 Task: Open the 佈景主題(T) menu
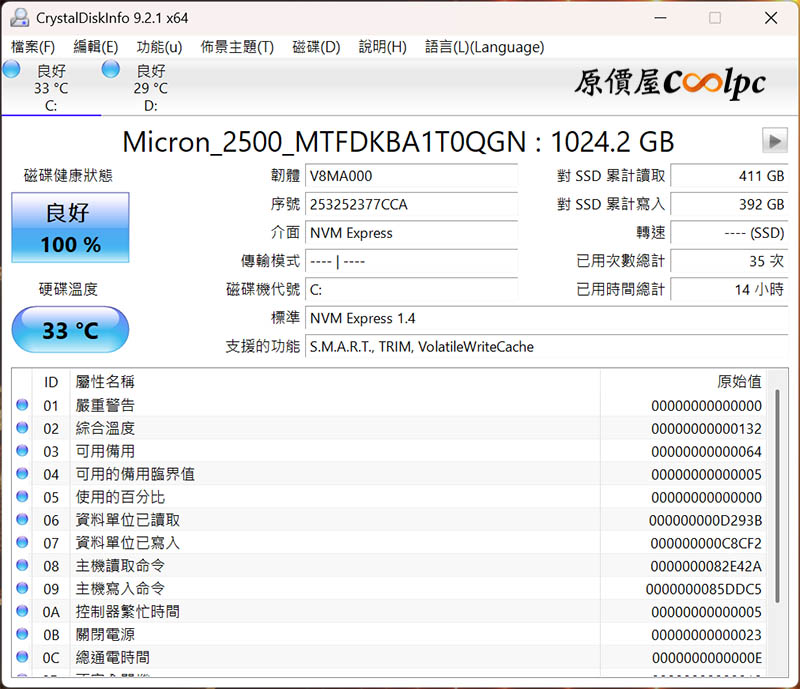pyautogui.click(x=237, y=47)
